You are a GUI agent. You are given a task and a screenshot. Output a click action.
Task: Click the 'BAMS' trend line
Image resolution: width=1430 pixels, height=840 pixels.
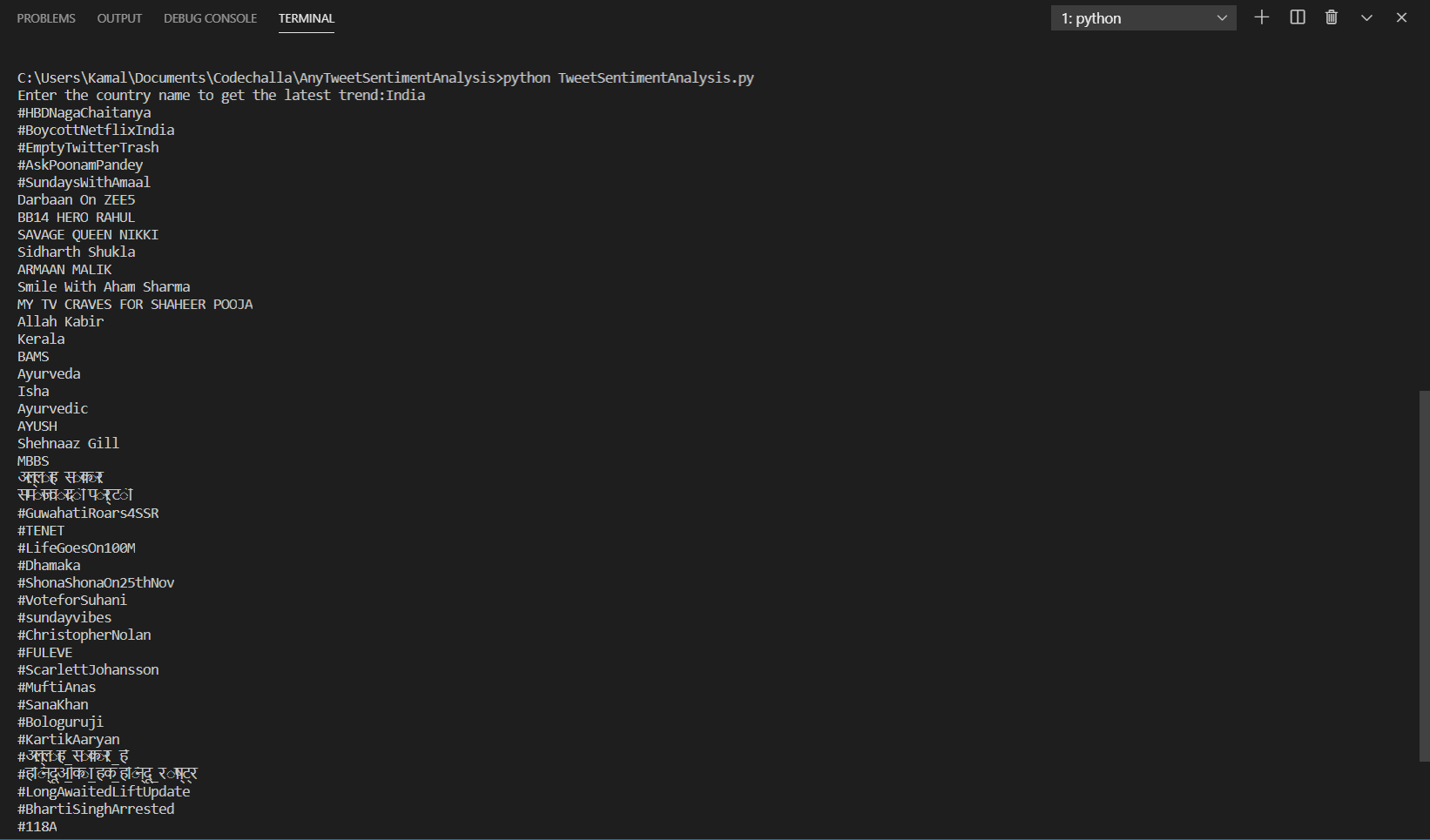tap(33, 356)
